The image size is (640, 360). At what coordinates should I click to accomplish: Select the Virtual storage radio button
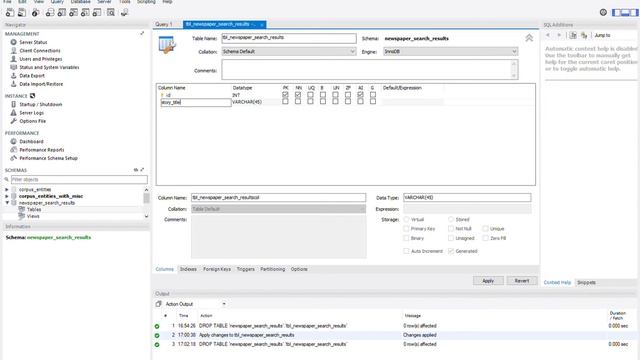pos(406,220)
